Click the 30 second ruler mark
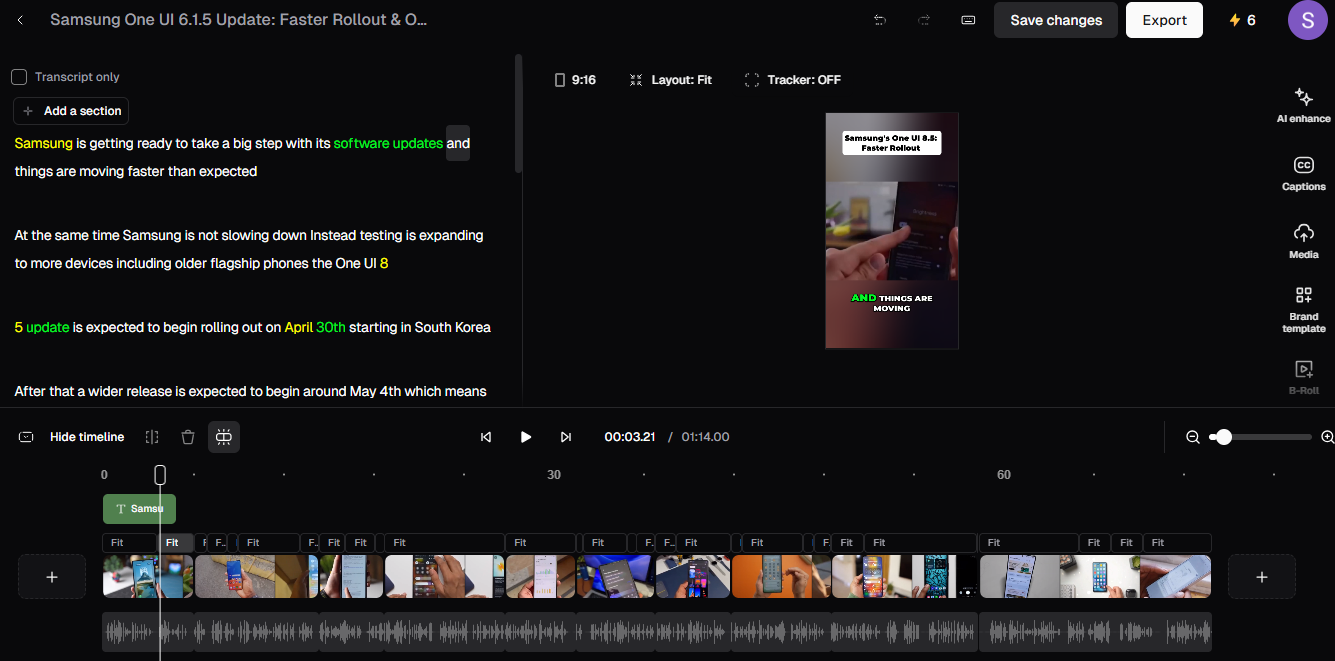Viewport: 1335px width, 661px height. click(x=554, y=475)
